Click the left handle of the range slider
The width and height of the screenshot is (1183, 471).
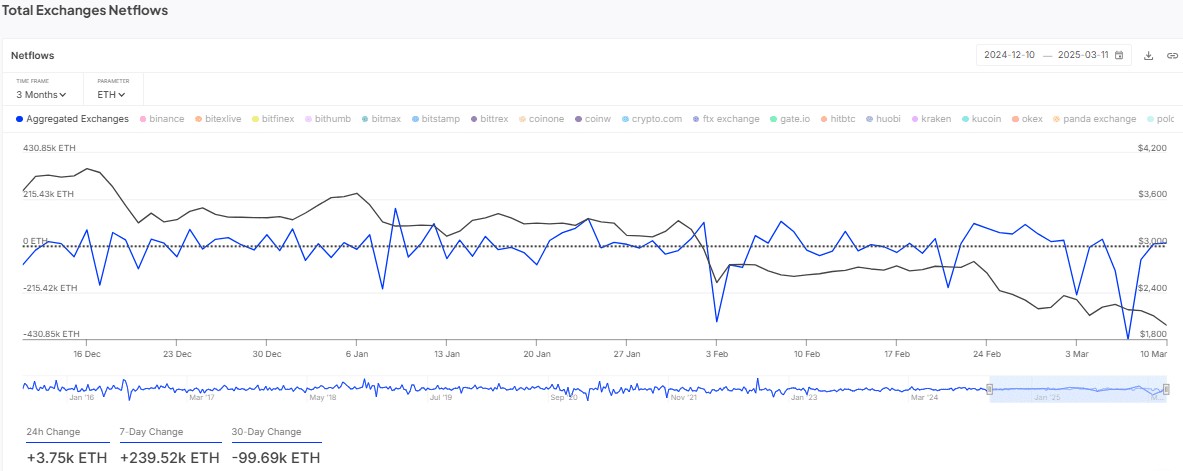click(x=990, y=388)
